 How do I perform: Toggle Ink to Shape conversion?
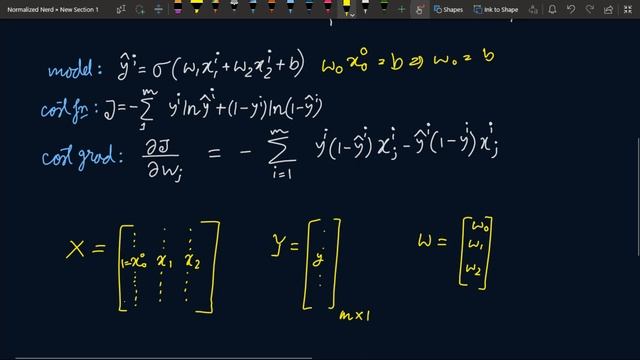tap(496, 9)
